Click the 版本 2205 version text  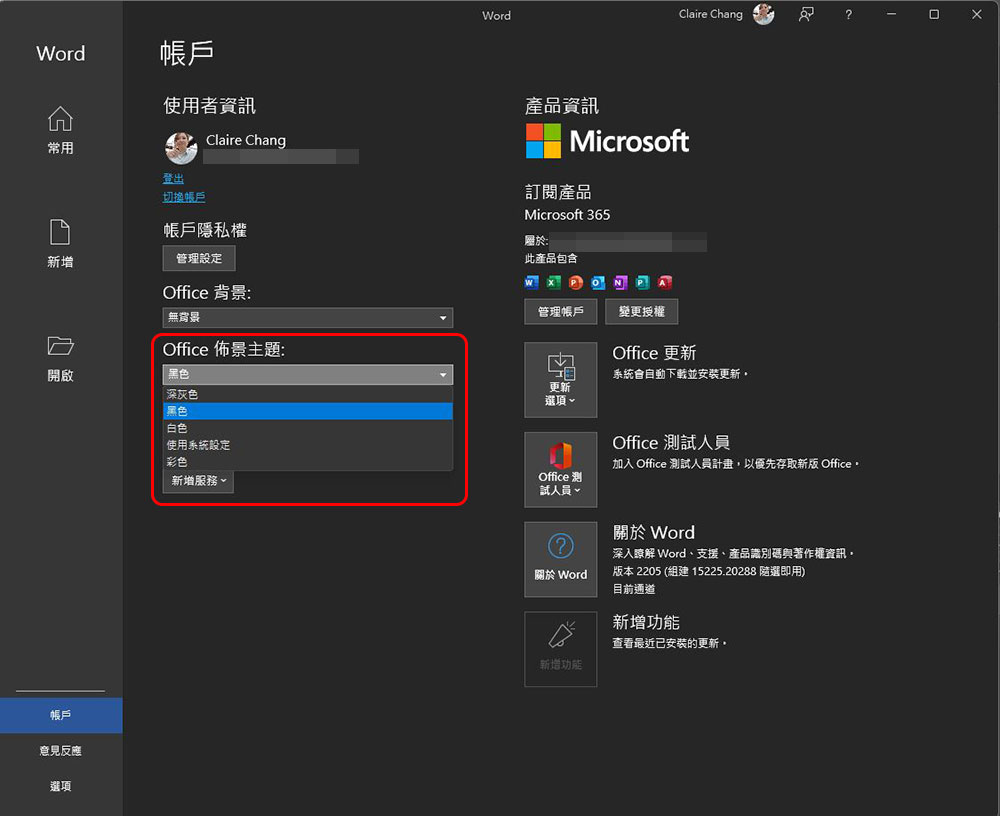[x=709, y=571]
